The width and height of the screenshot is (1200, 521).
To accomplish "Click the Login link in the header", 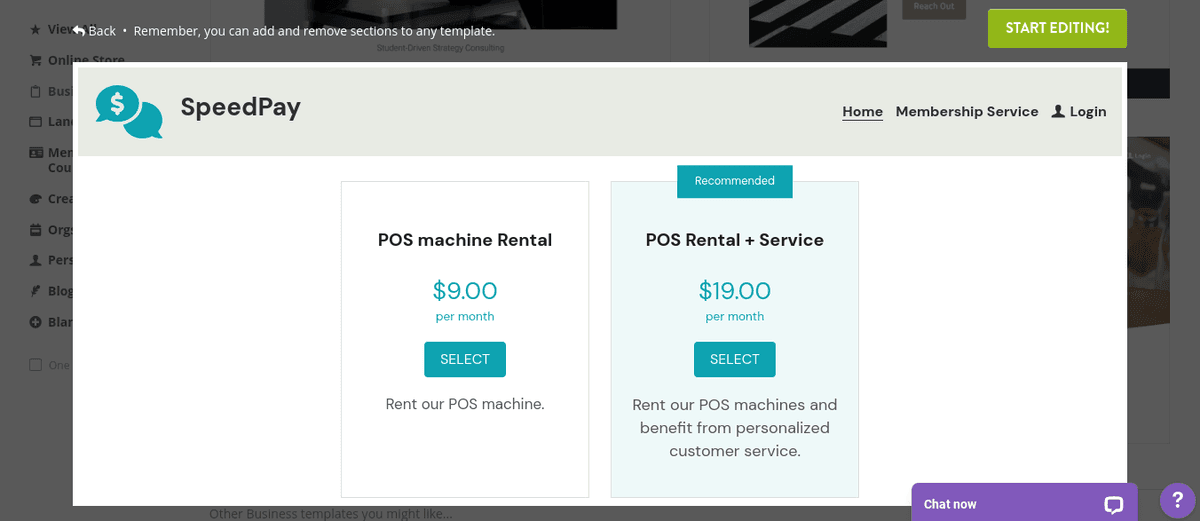I will click(x=1087, y=112).
